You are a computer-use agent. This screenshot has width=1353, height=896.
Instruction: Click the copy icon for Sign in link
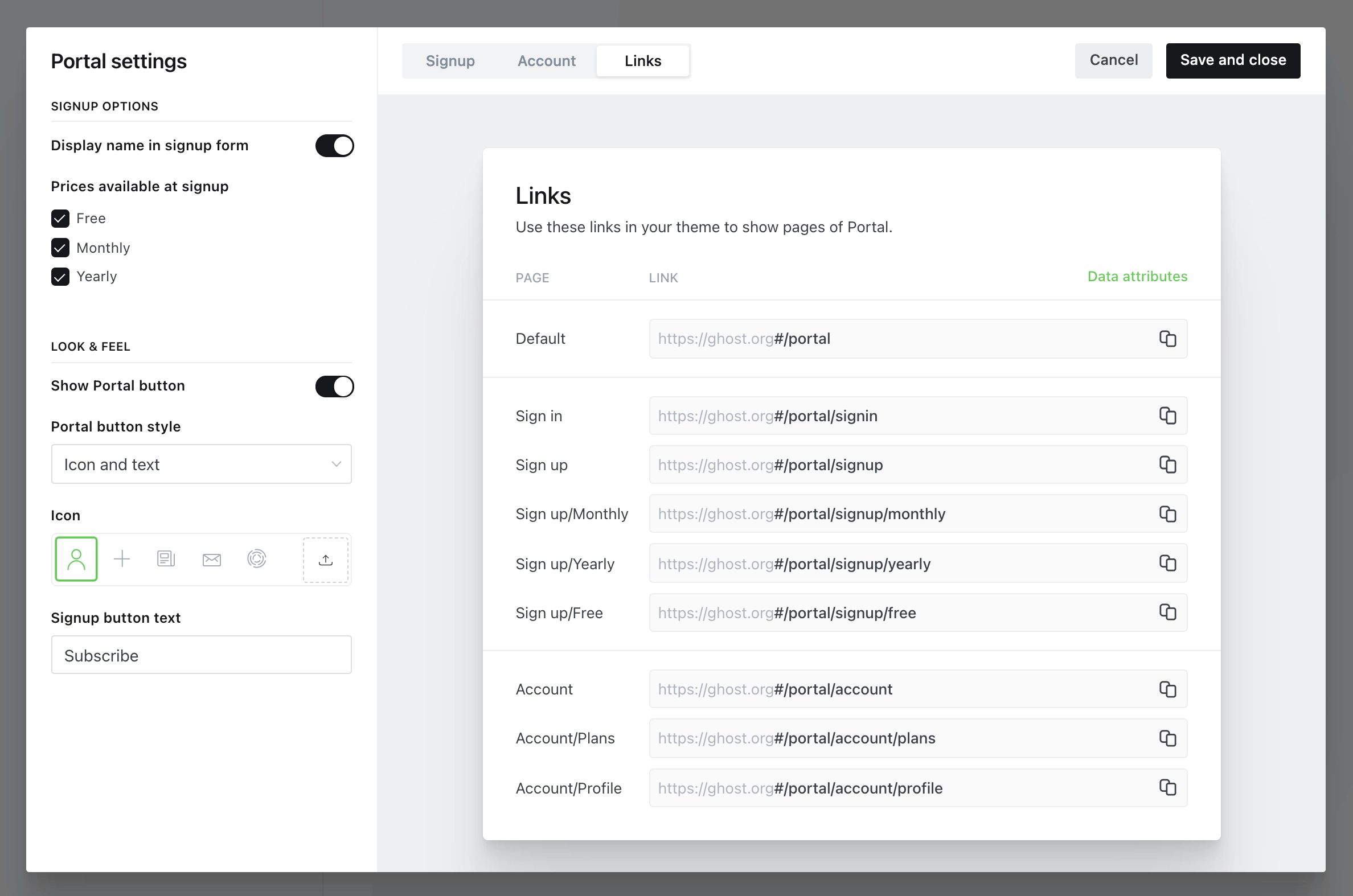pos(1167,415)
